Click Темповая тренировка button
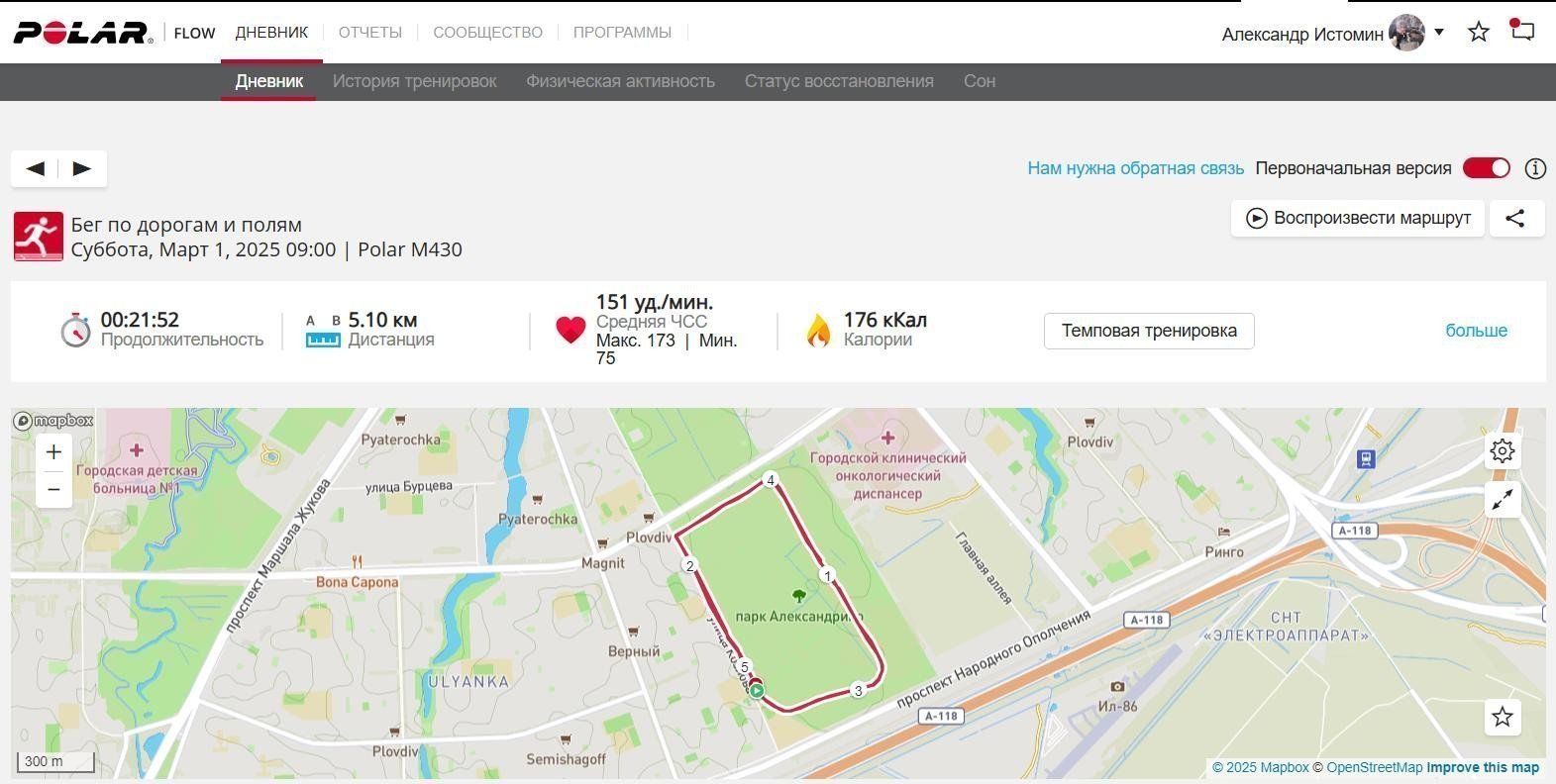Screen dimensions: 1556x784 click(x=1149, y=331)
